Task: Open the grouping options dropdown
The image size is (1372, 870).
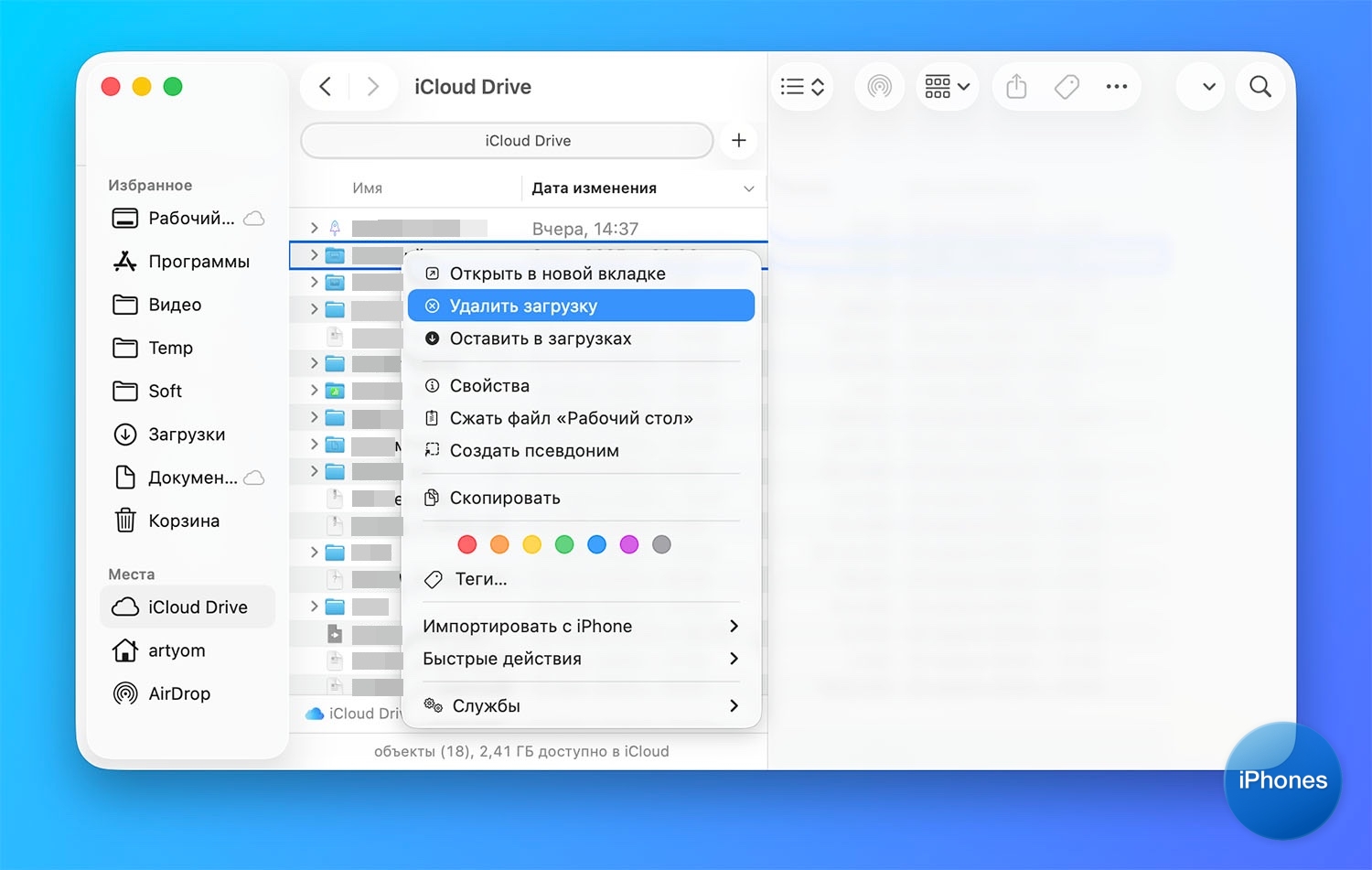Action: point(947,87)
